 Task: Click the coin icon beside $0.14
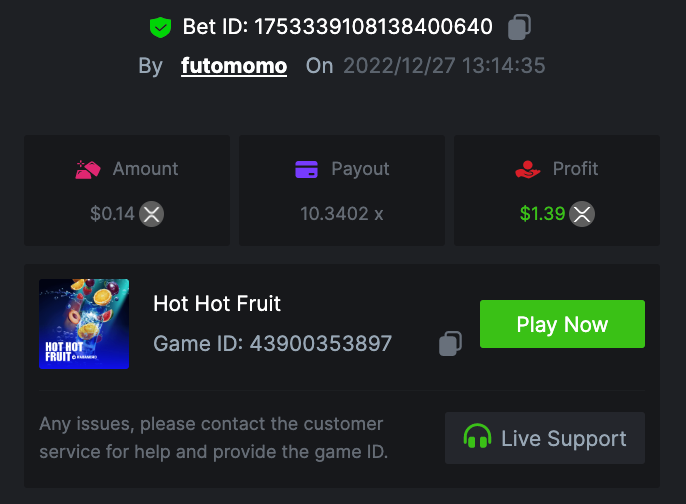[x=151, y=213]
